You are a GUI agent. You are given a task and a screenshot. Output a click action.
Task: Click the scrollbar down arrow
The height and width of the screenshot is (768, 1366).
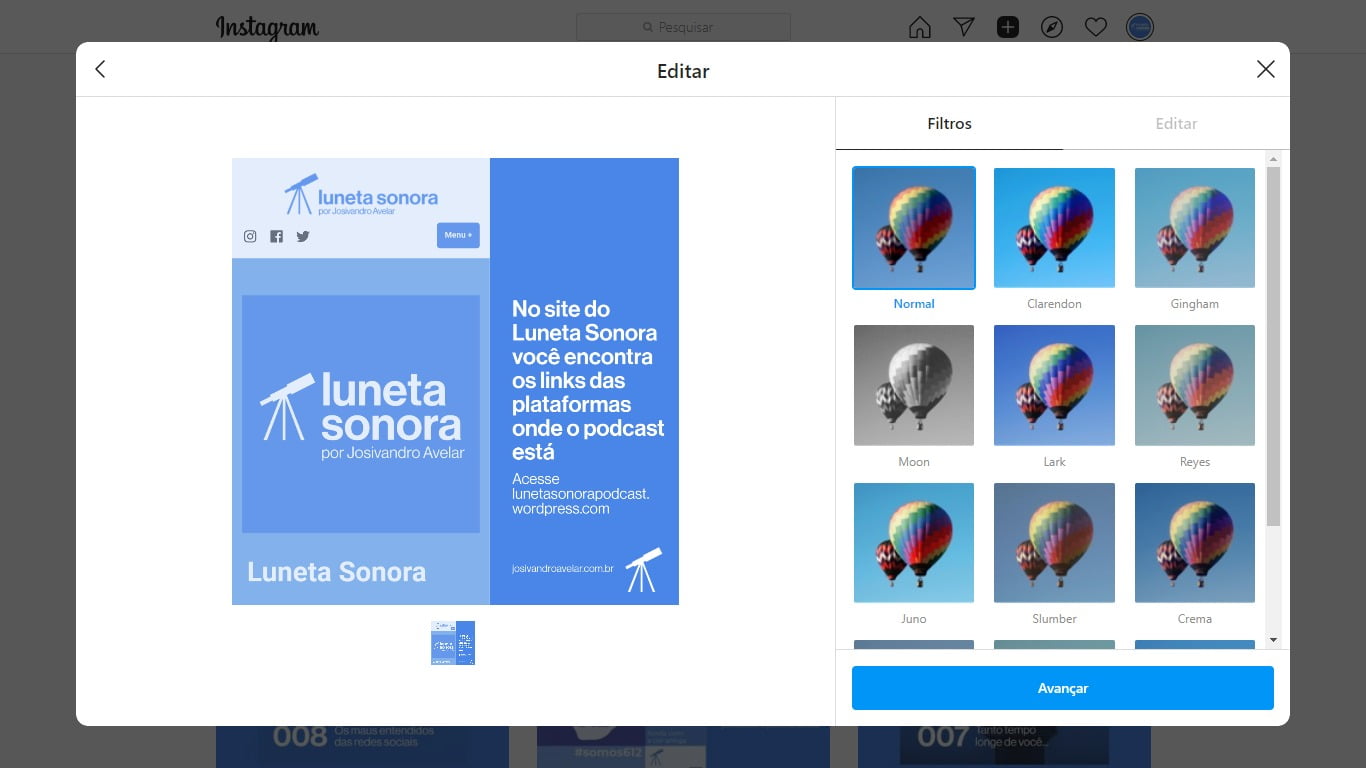[1273, 640]
